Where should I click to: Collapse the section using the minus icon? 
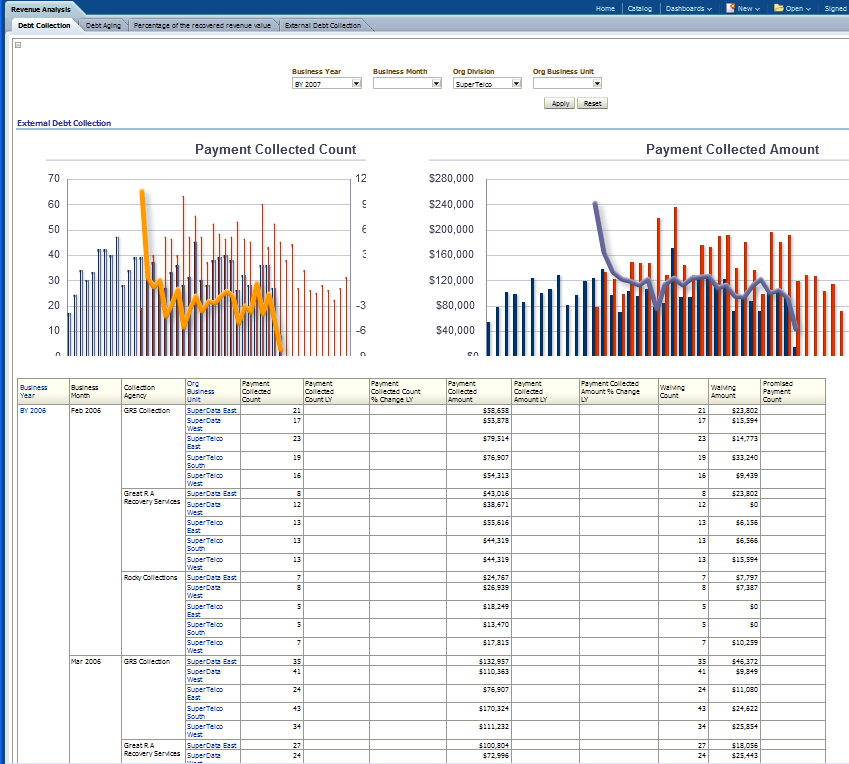[18, 45]
